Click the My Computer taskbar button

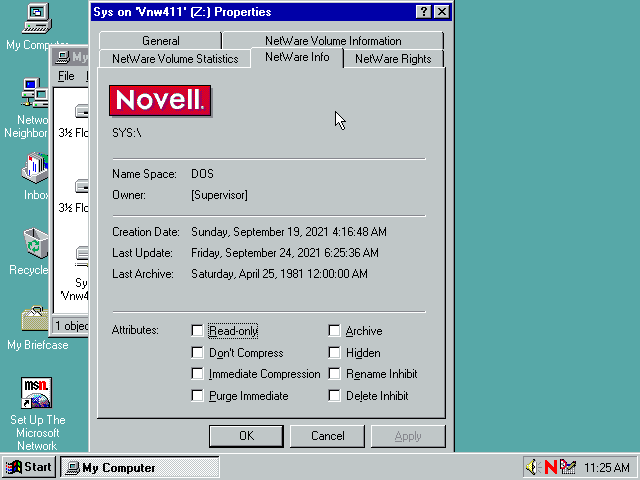pos(140,467)
